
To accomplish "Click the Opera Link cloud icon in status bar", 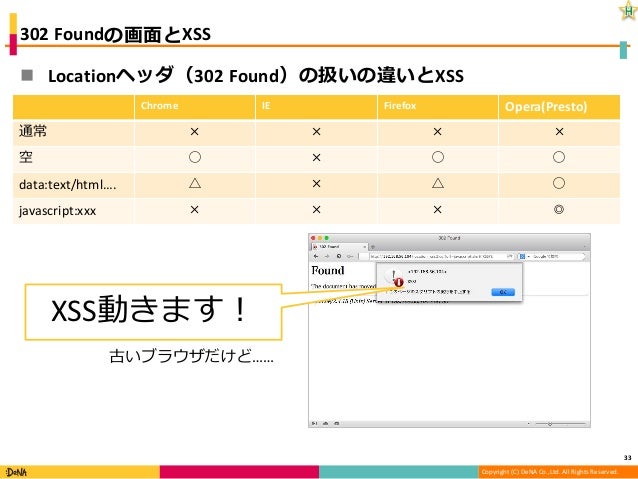I will pyautogui.click(x=326, y=423).
